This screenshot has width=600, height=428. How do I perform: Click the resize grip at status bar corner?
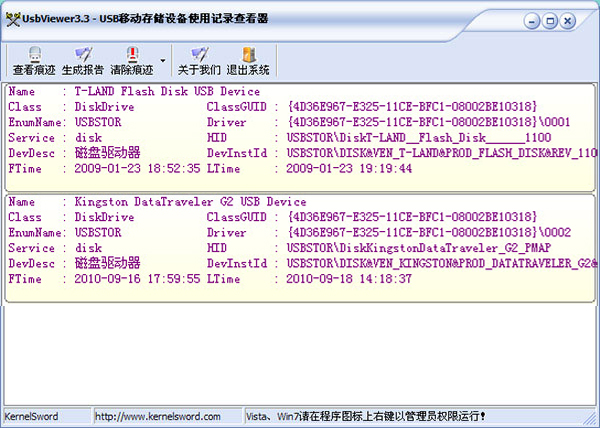(591, 419)
